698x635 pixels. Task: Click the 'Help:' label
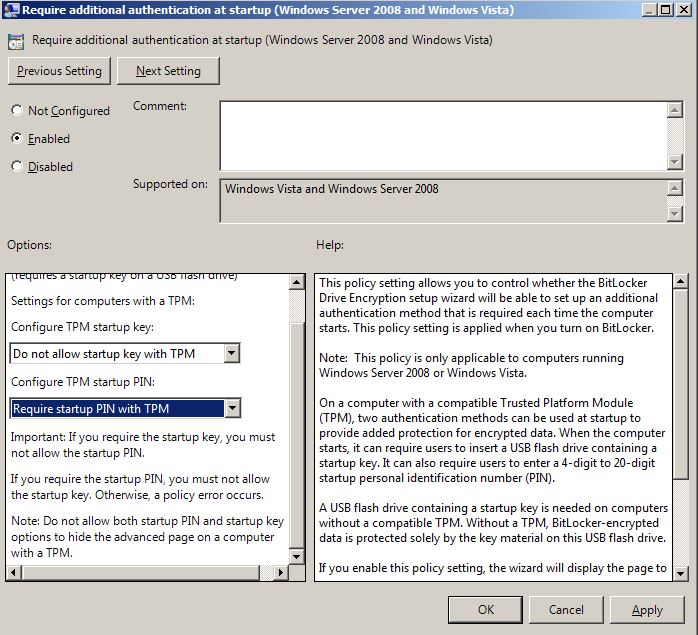click(330, 245)
